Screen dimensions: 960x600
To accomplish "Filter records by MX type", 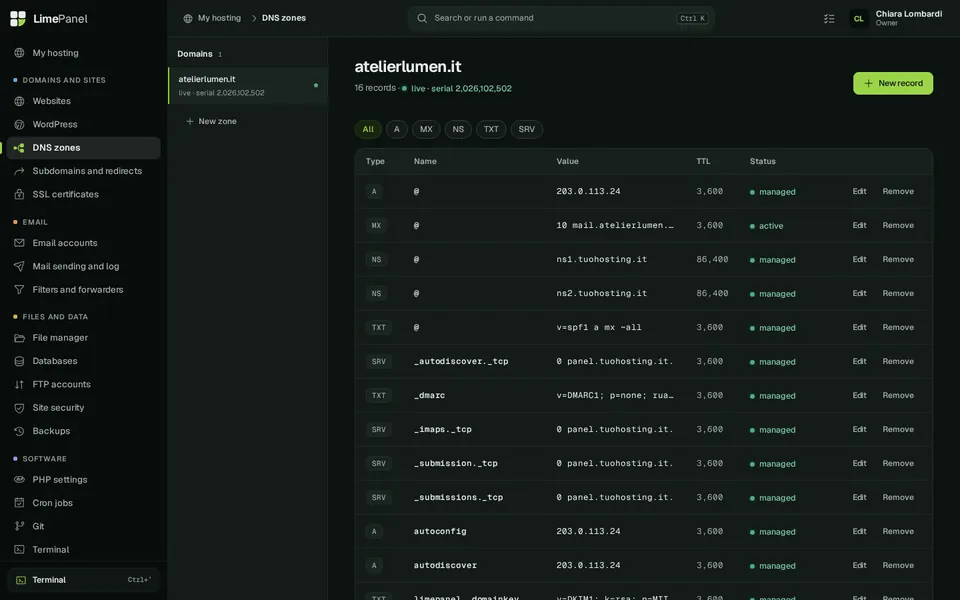I will (426, 129).
